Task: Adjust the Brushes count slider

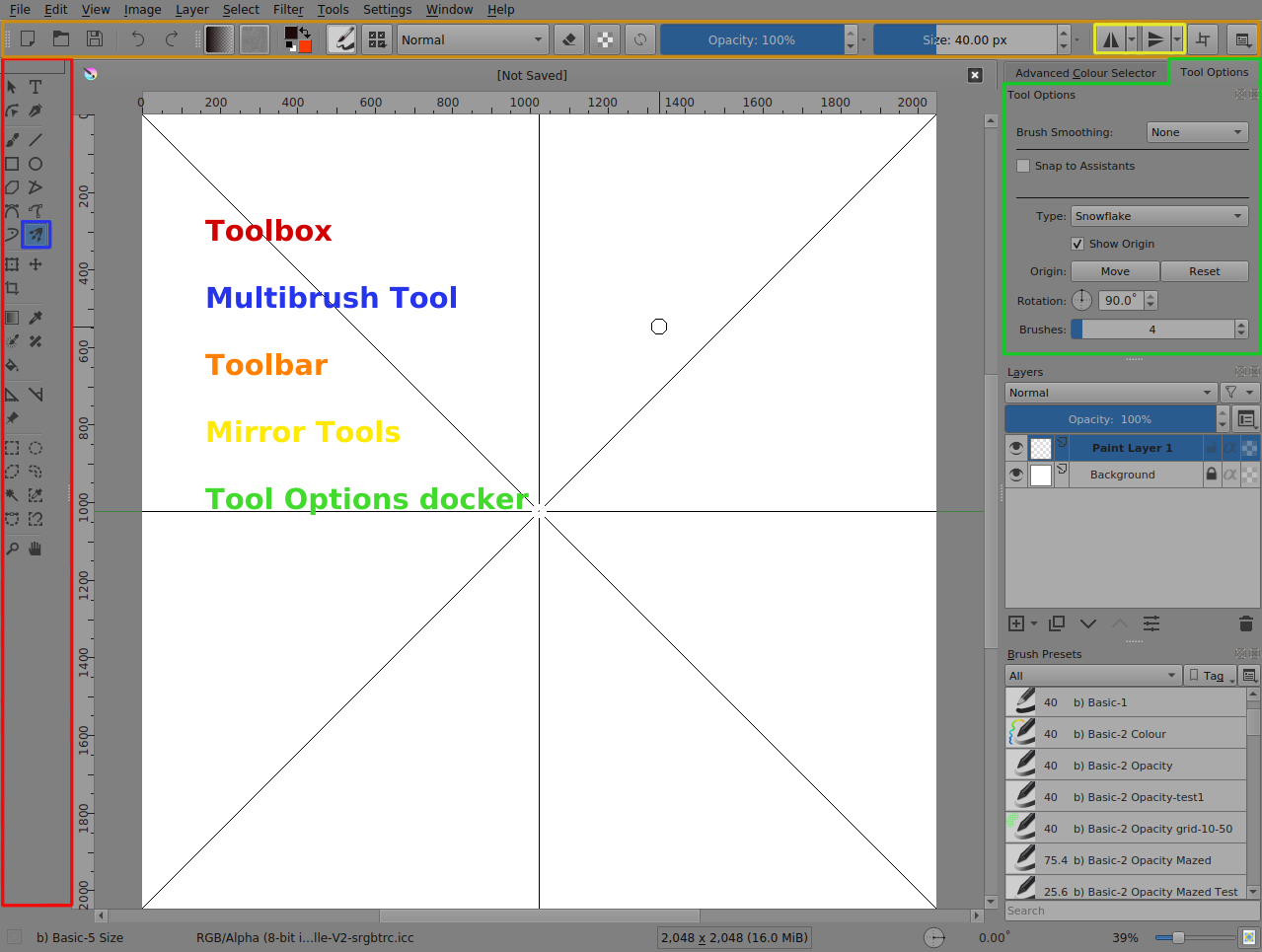Action: (1151, 330)
